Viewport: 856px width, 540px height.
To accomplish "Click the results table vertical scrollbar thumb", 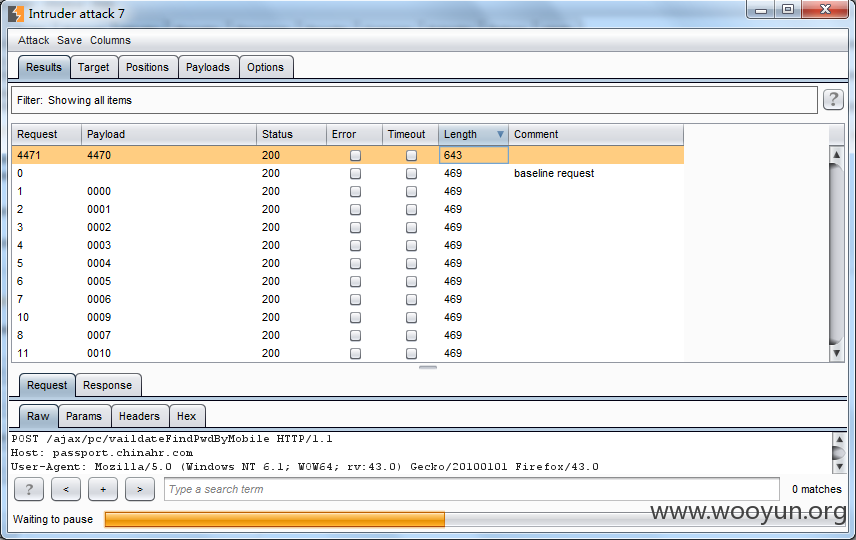I will click(x=836, y=254).
